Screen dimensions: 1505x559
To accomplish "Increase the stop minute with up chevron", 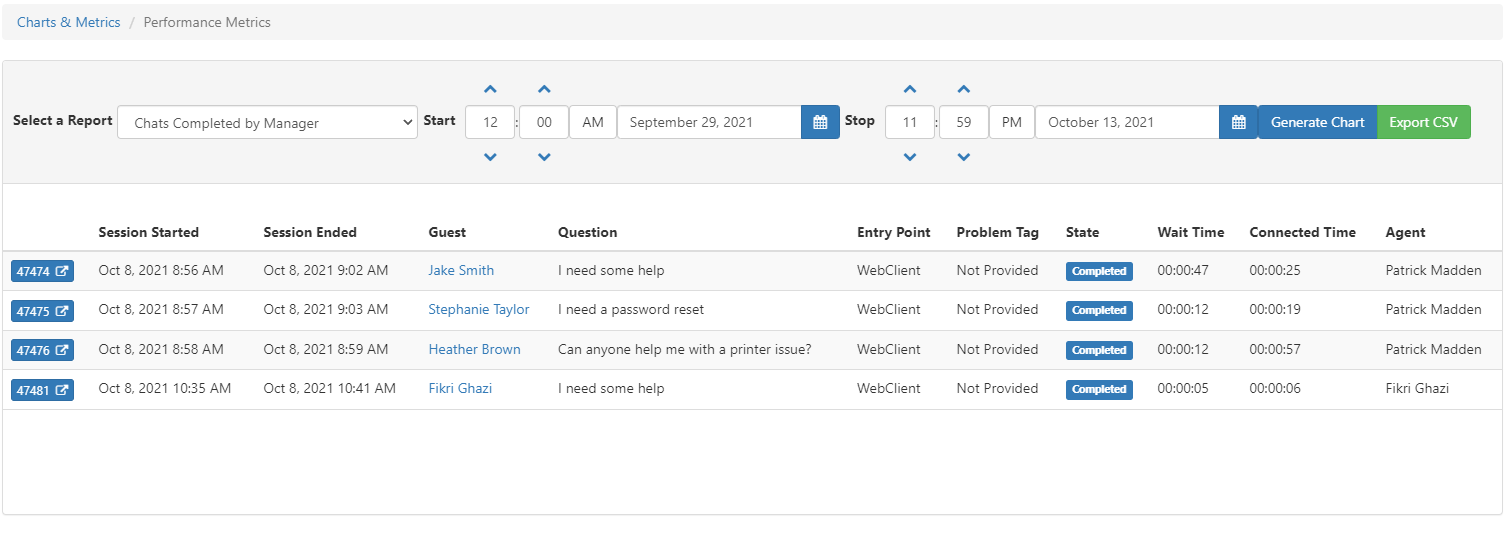I will click(x=964, y=89).
